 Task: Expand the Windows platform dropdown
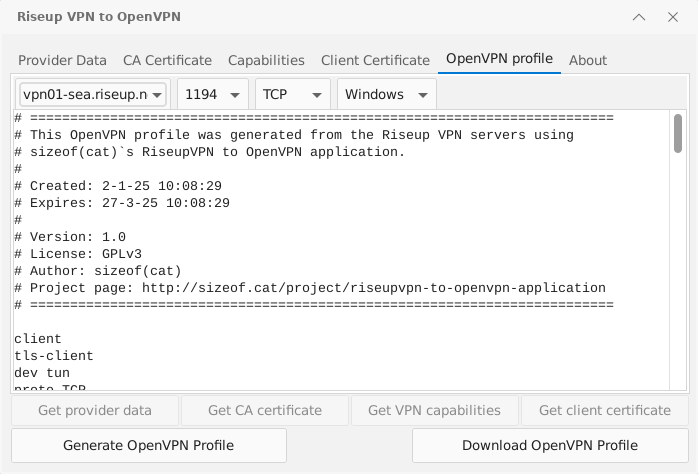pos(387,94)
